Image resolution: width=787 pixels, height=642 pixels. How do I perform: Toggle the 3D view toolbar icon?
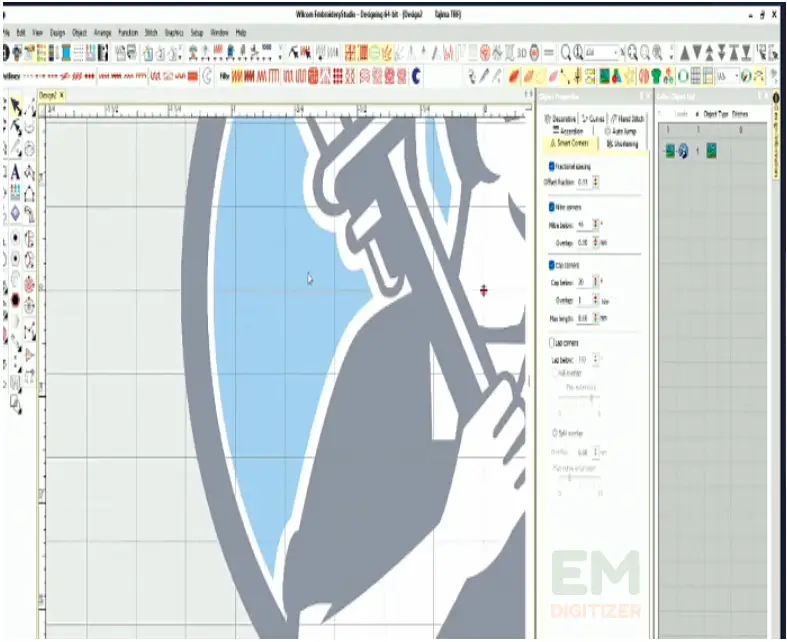521,53
